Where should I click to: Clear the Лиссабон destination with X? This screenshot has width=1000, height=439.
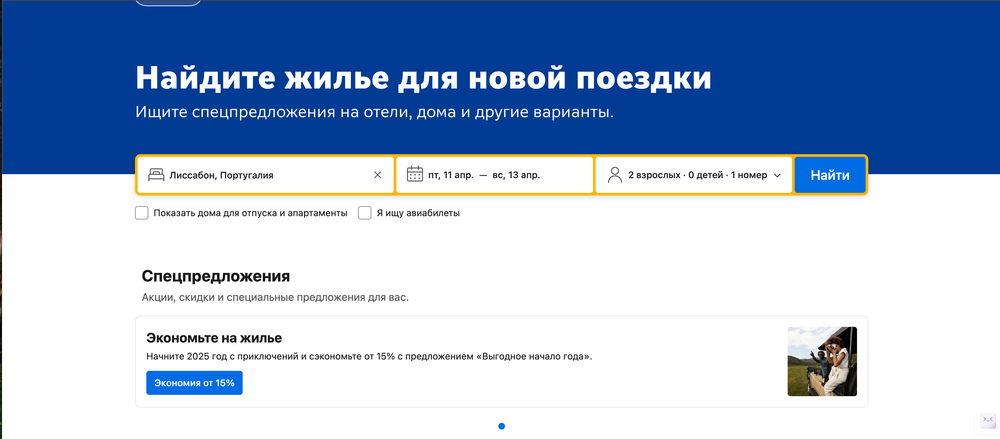click(x=378, y=175)
